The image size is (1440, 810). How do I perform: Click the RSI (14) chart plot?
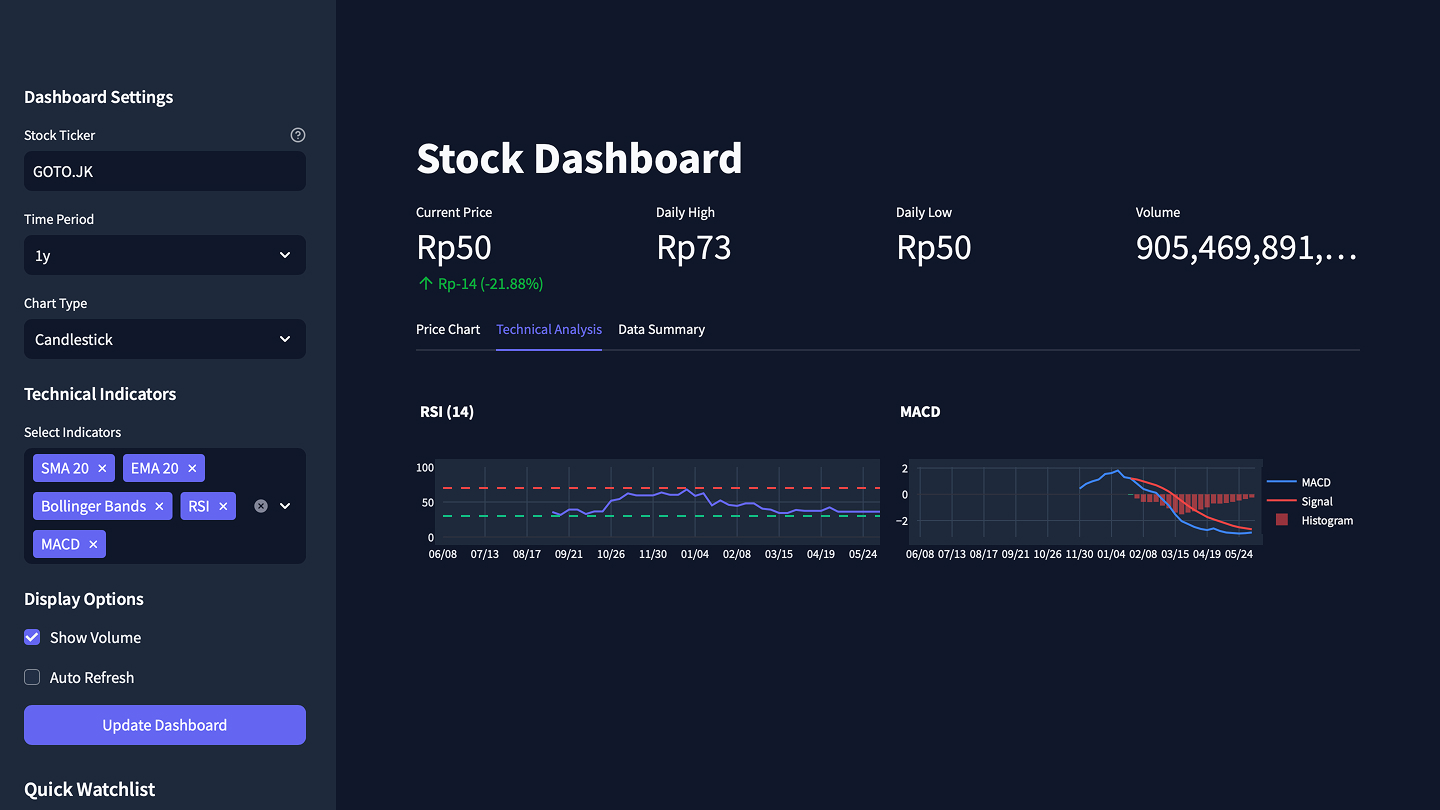click(x=658, y=502)
